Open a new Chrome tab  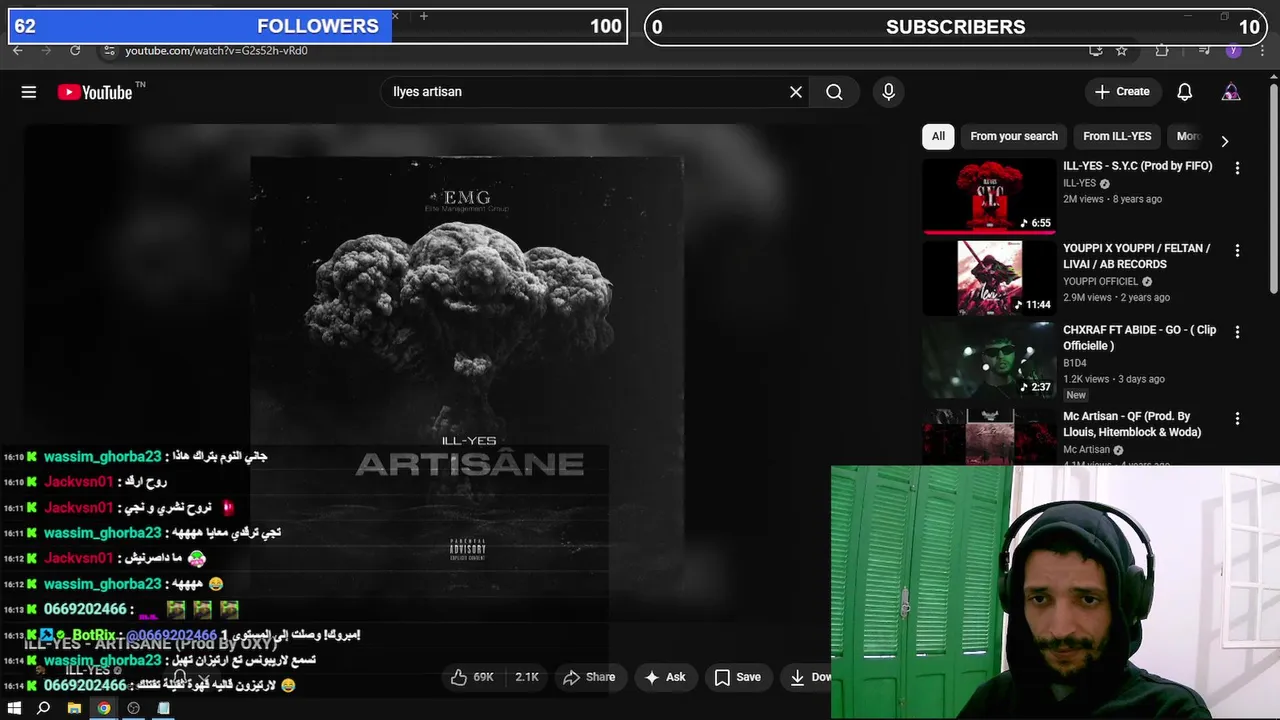pos(424,16)
